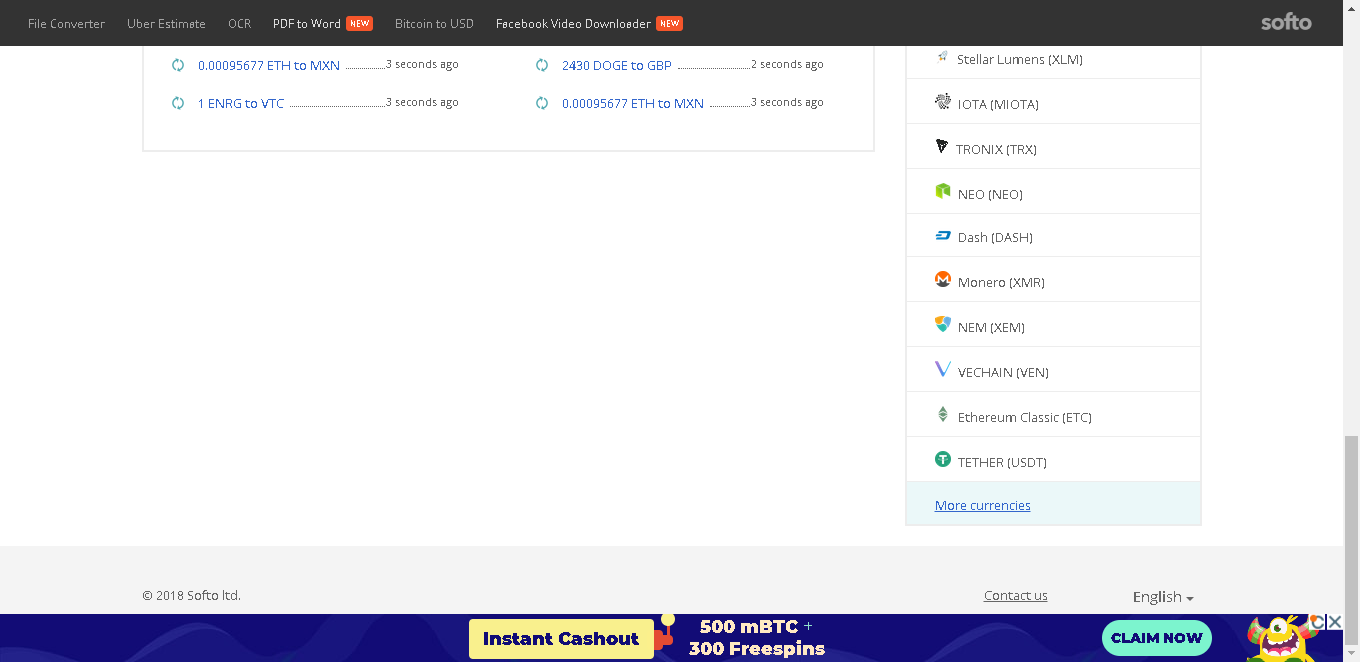Click the green Tether coin icon
1360x662 pixels.
(942, 460)
